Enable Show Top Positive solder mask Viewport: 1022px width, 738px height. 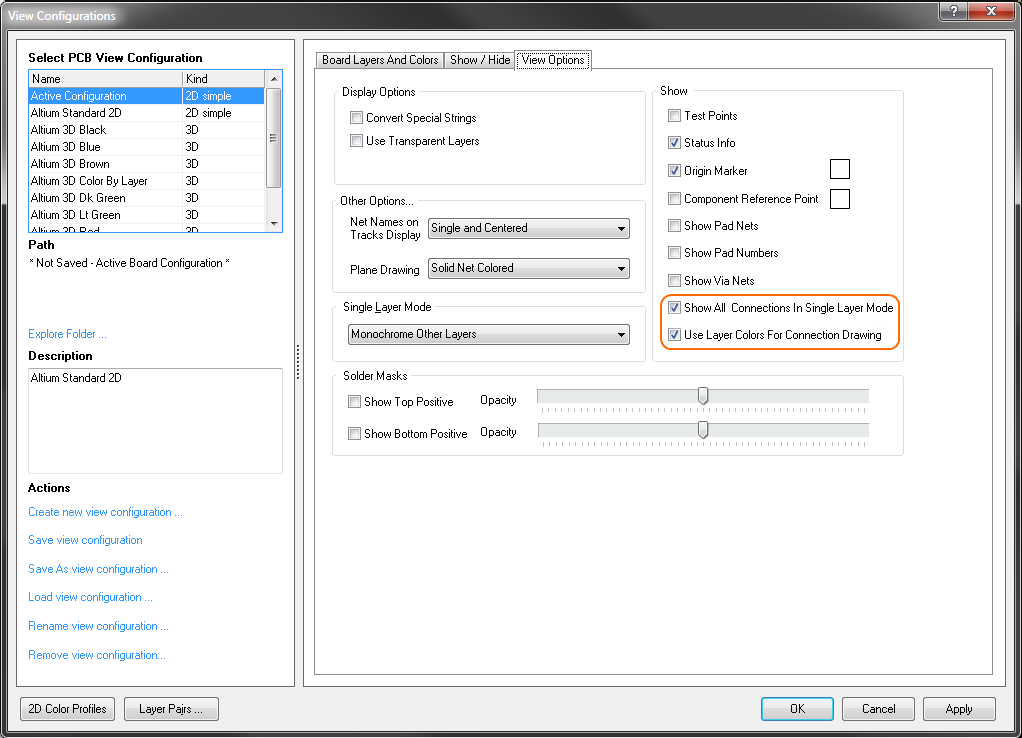(355, 402)
